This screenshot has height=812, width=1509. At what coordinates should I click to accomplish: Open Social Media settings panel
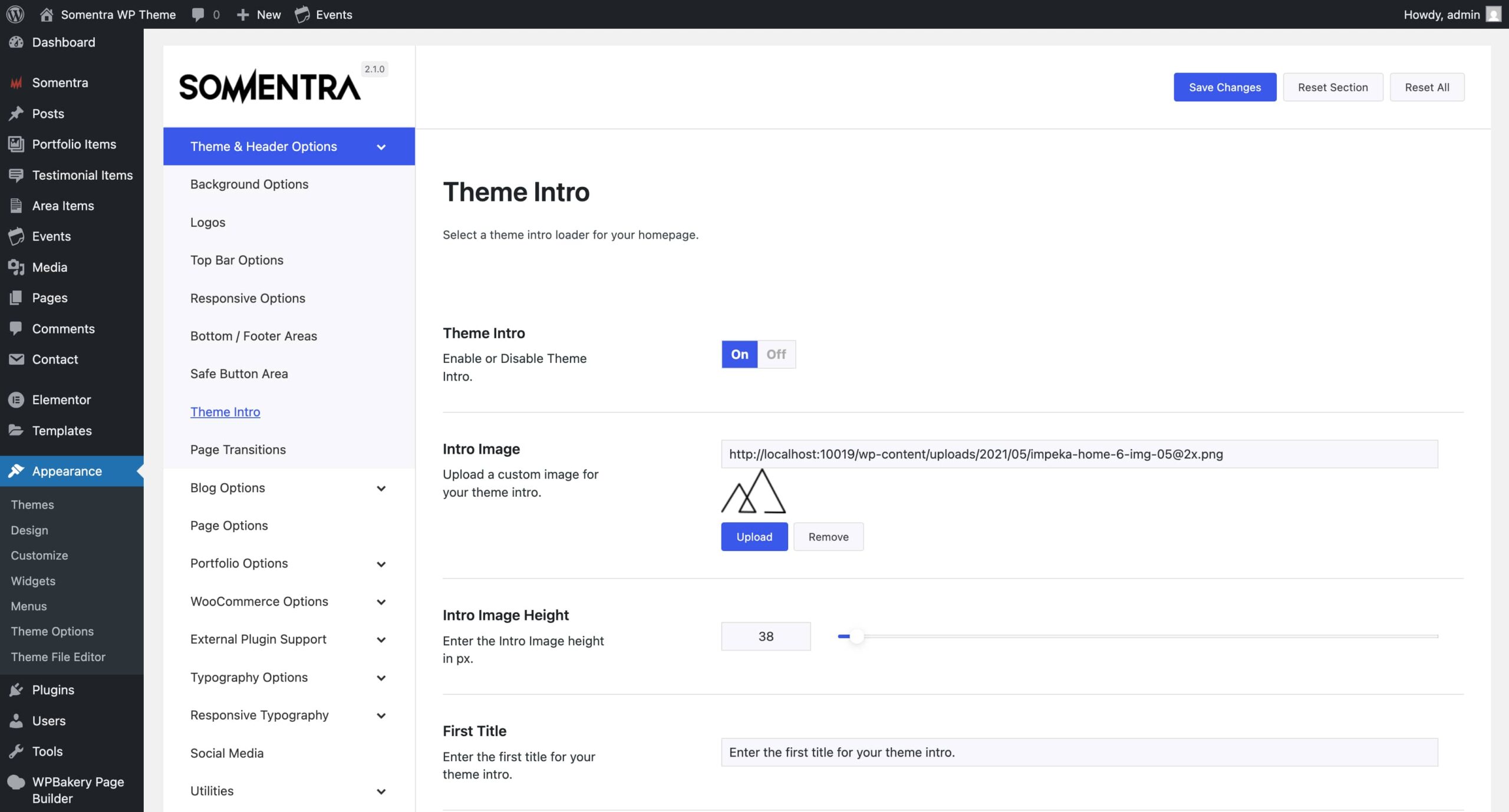289,753
